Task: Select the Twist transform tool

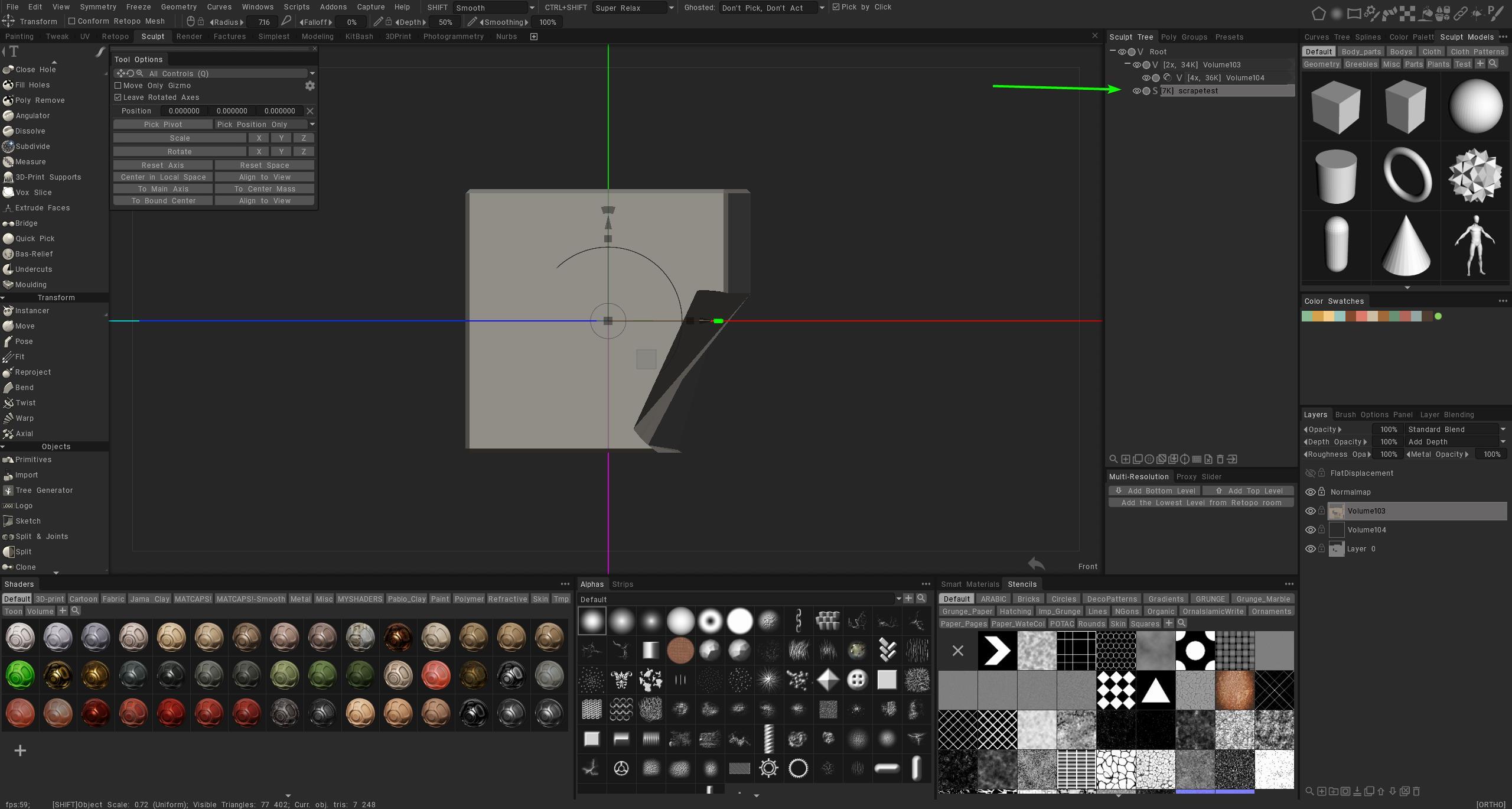Action: point(25,403)
